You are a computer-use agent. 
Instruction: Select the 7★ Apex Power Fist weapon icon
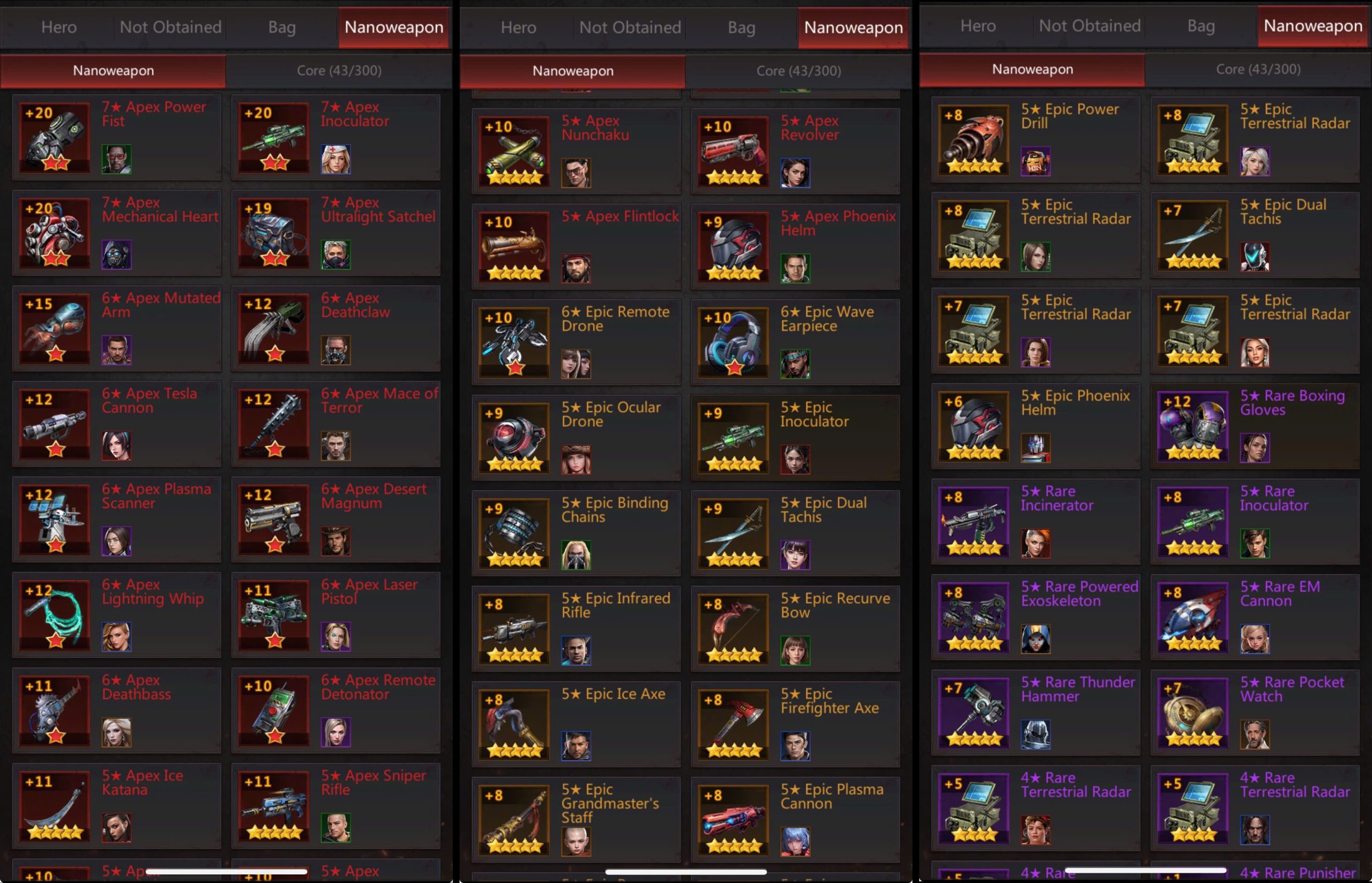pyautogui.click(x=55, y=138)
